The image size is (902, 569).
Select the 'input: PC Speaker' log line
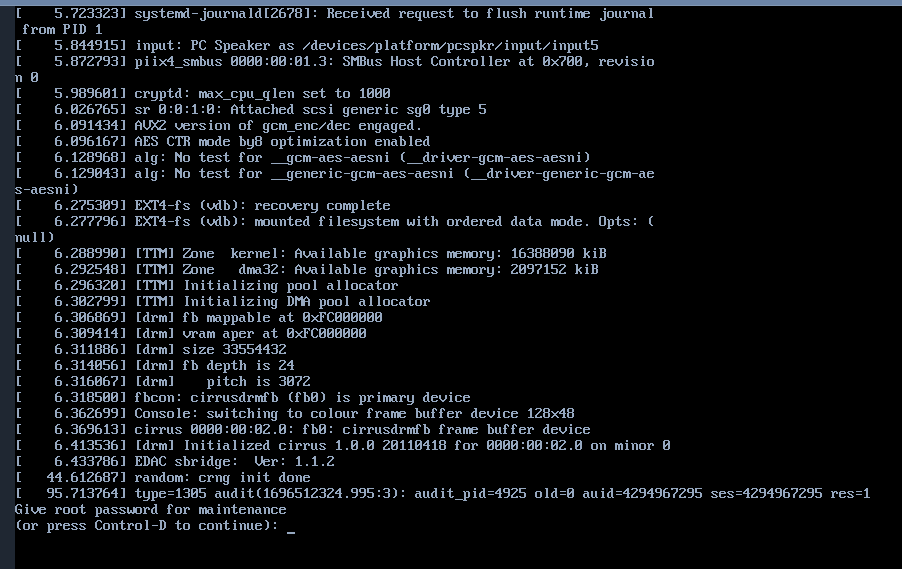tap(307, 45)
